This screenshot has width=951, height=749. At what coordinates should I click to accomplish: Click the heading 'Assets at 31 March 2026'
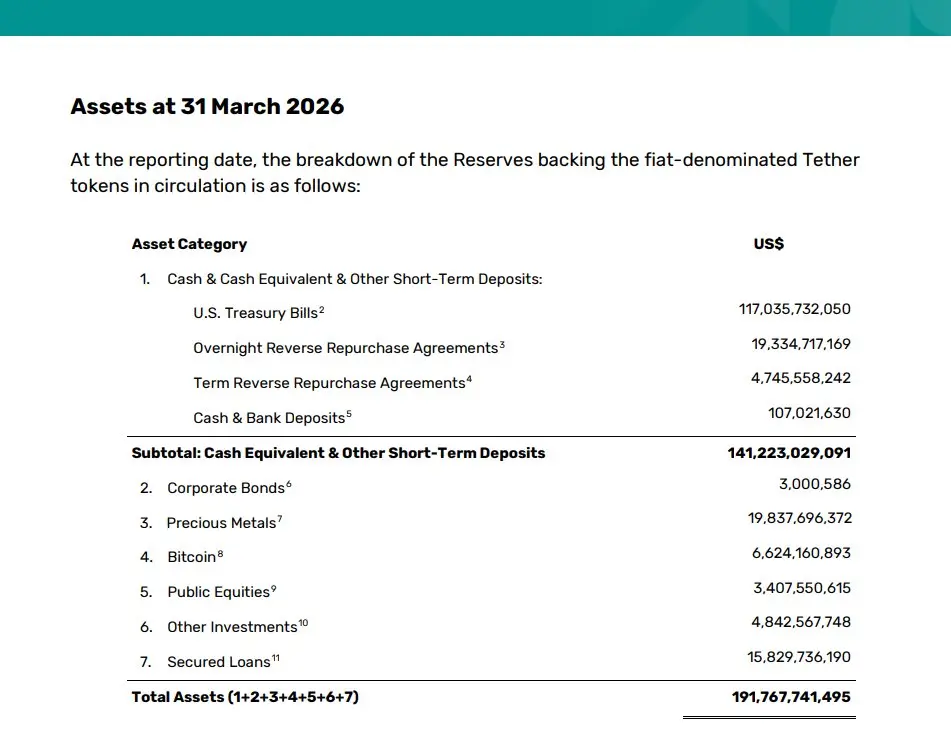click(207, 106)
